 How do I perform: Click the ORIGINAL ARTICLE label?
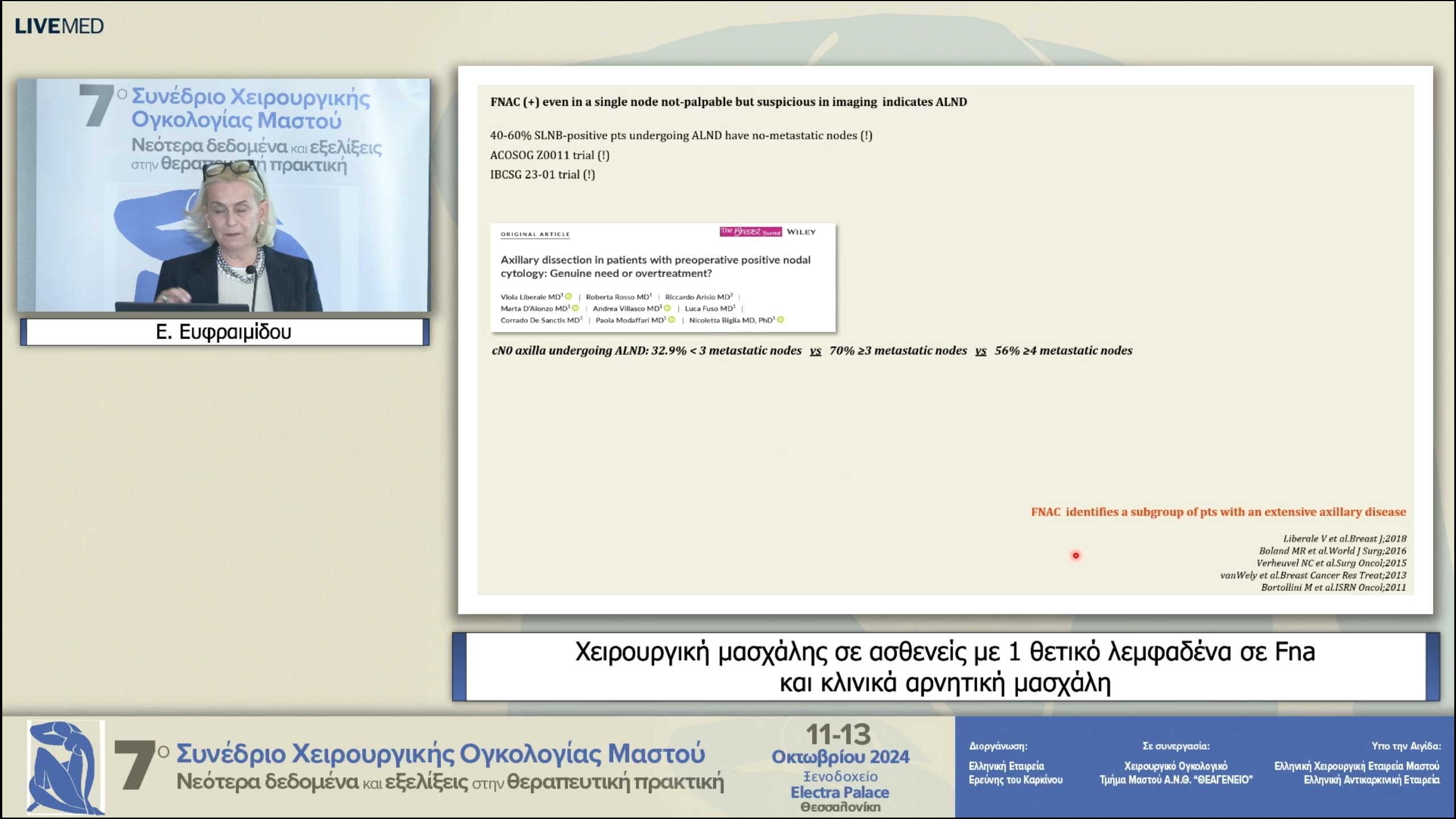535,233
